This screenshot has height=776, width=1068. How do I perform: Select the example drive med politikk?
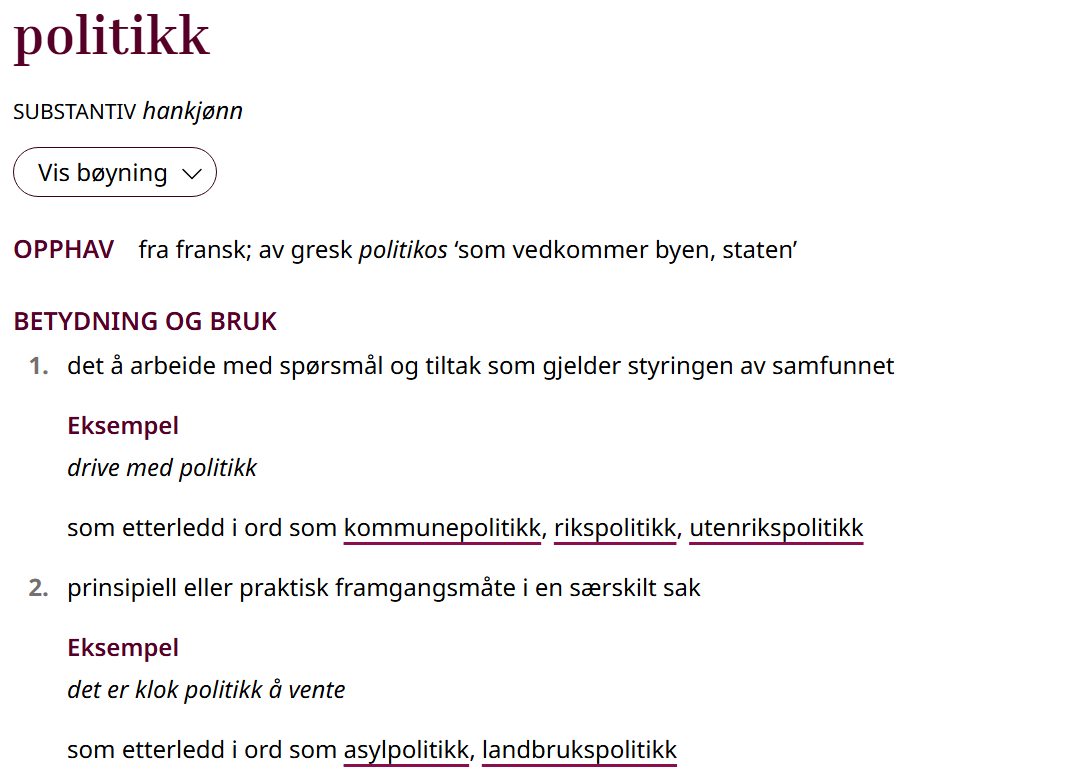click(162, 468)
